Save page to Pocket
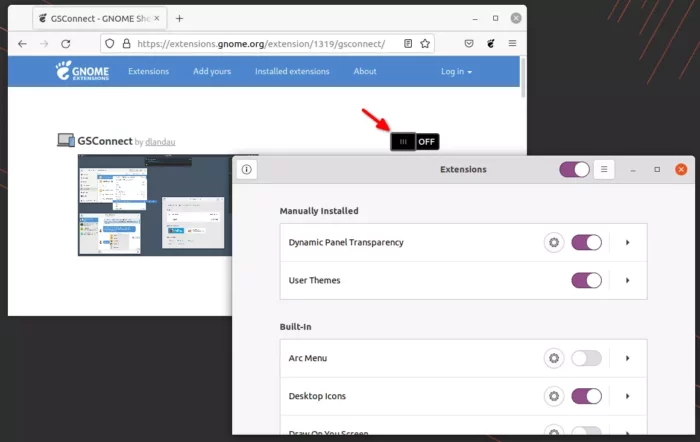This screenshot has height=442, width=700. [x=469, y=43]
